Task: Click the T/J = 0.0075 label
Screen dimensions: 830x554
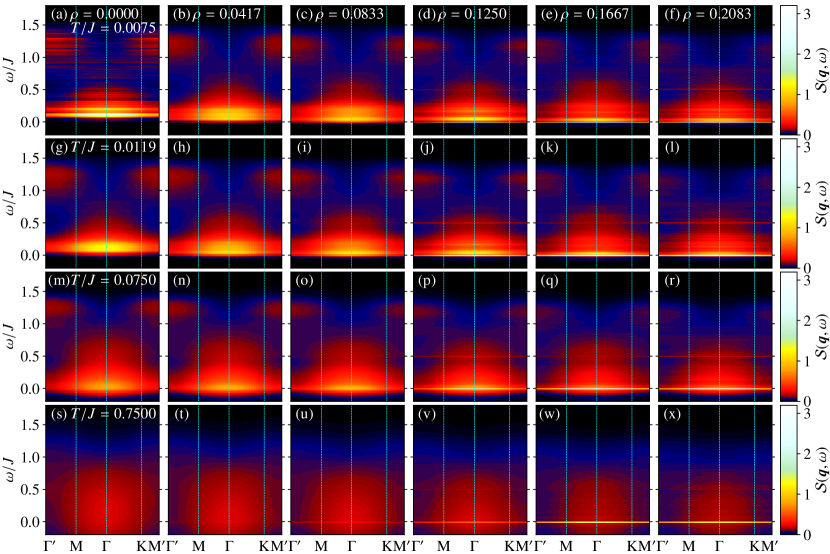Action: 113,28
